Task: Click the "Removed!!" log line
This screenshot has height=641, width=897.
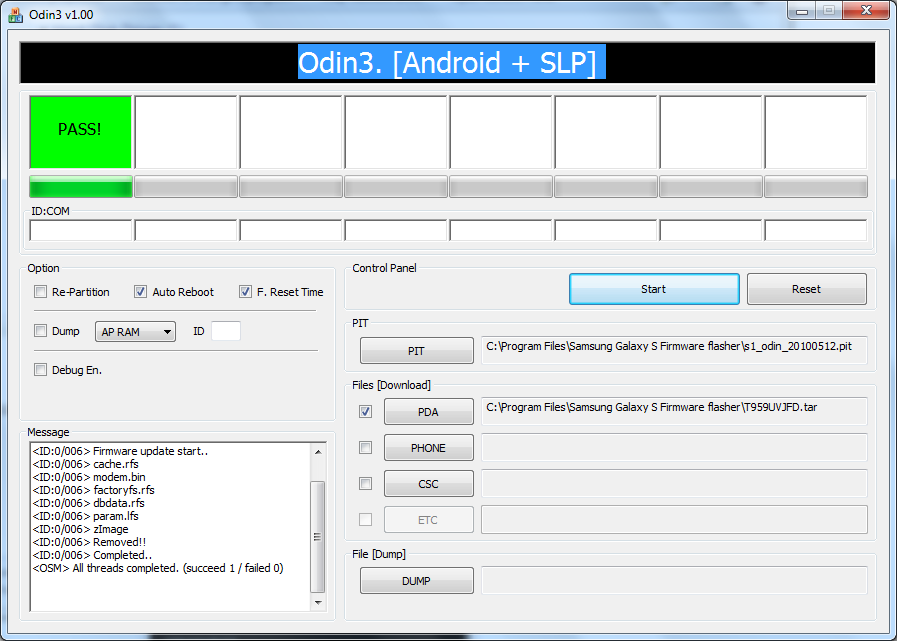Action: tap(89, 542)
